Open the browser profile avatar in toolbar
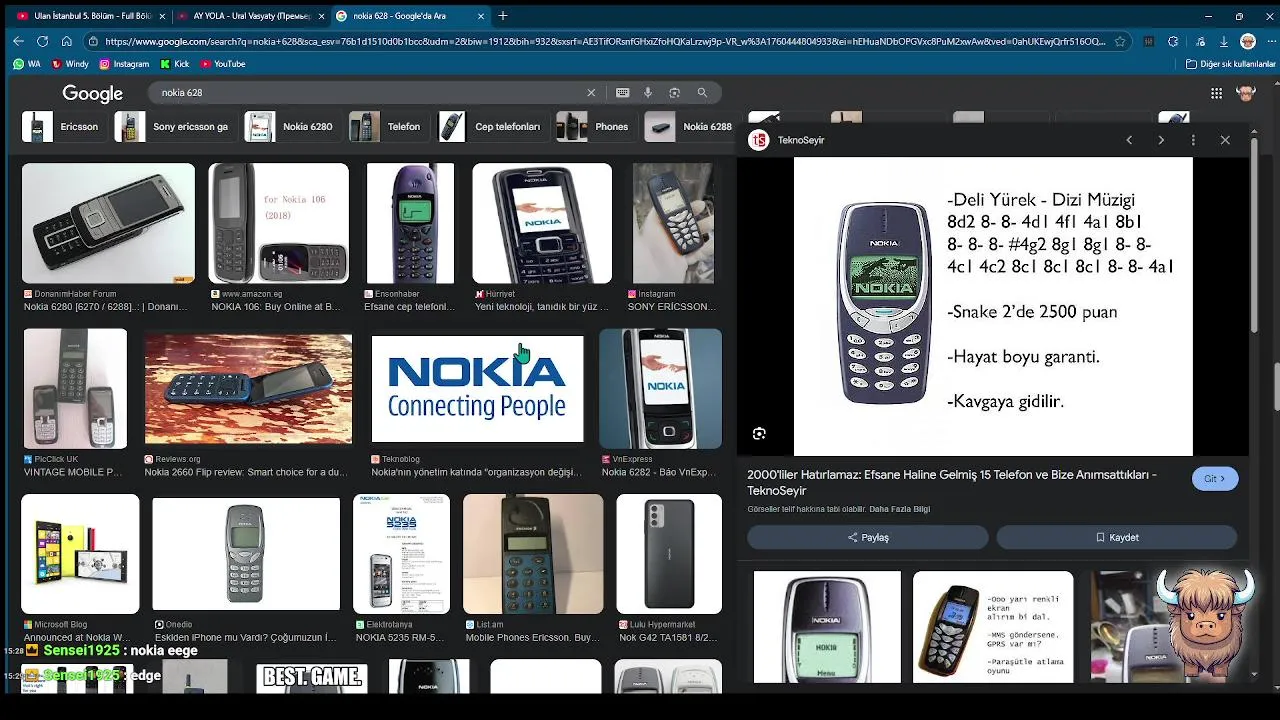The width and height of the screenshot is (1280, 720). click(1248, 41)
